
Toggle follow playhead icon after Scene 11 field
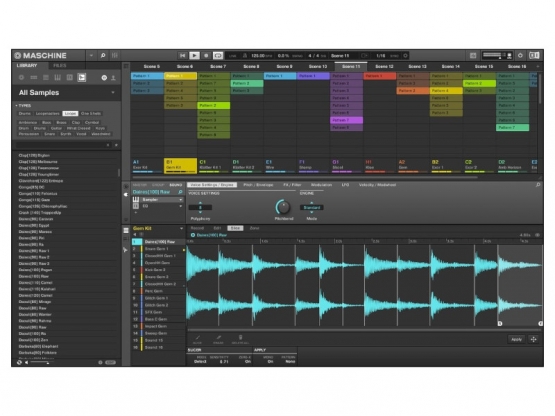click(364, 56)
